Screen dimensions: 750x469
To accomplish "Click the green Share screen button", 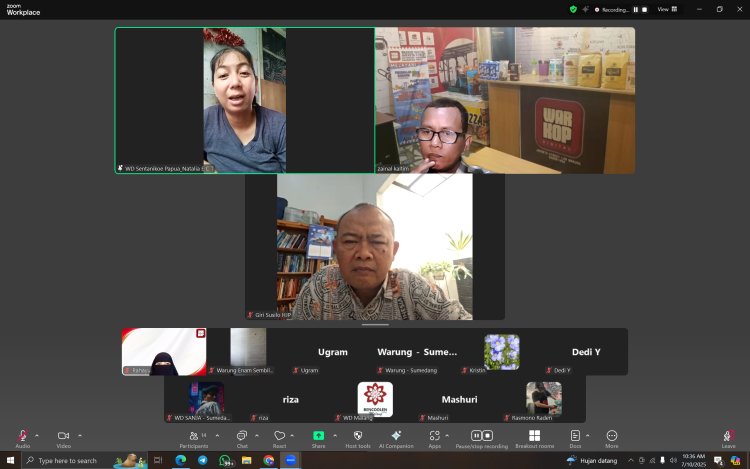I will click(318, 436).
